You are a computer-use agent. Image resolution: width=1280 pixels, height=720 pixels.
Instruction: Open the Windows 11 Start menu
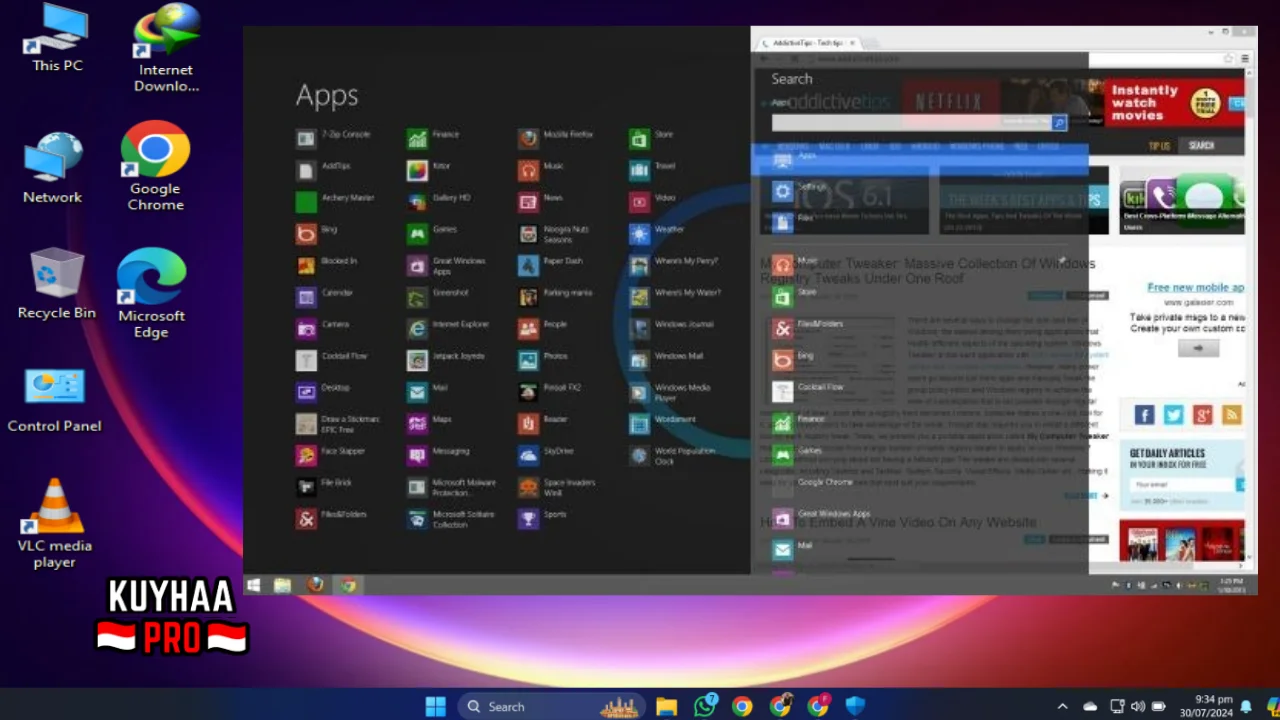coord(436,706)
